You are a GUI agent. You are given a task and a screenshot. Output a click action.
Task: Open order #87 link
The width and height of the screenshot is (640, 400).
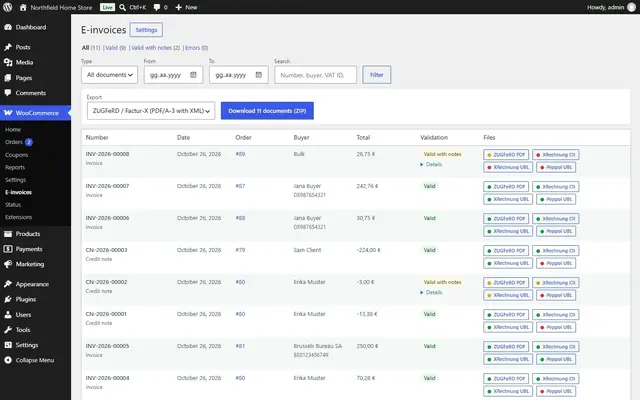(x=240, y=186)
